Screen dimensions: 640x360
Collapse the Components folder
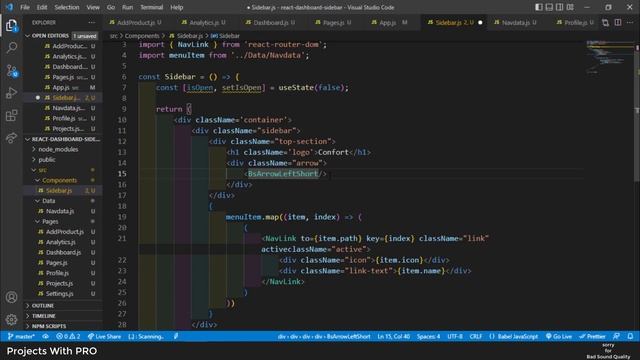click(x=59, y=180)
